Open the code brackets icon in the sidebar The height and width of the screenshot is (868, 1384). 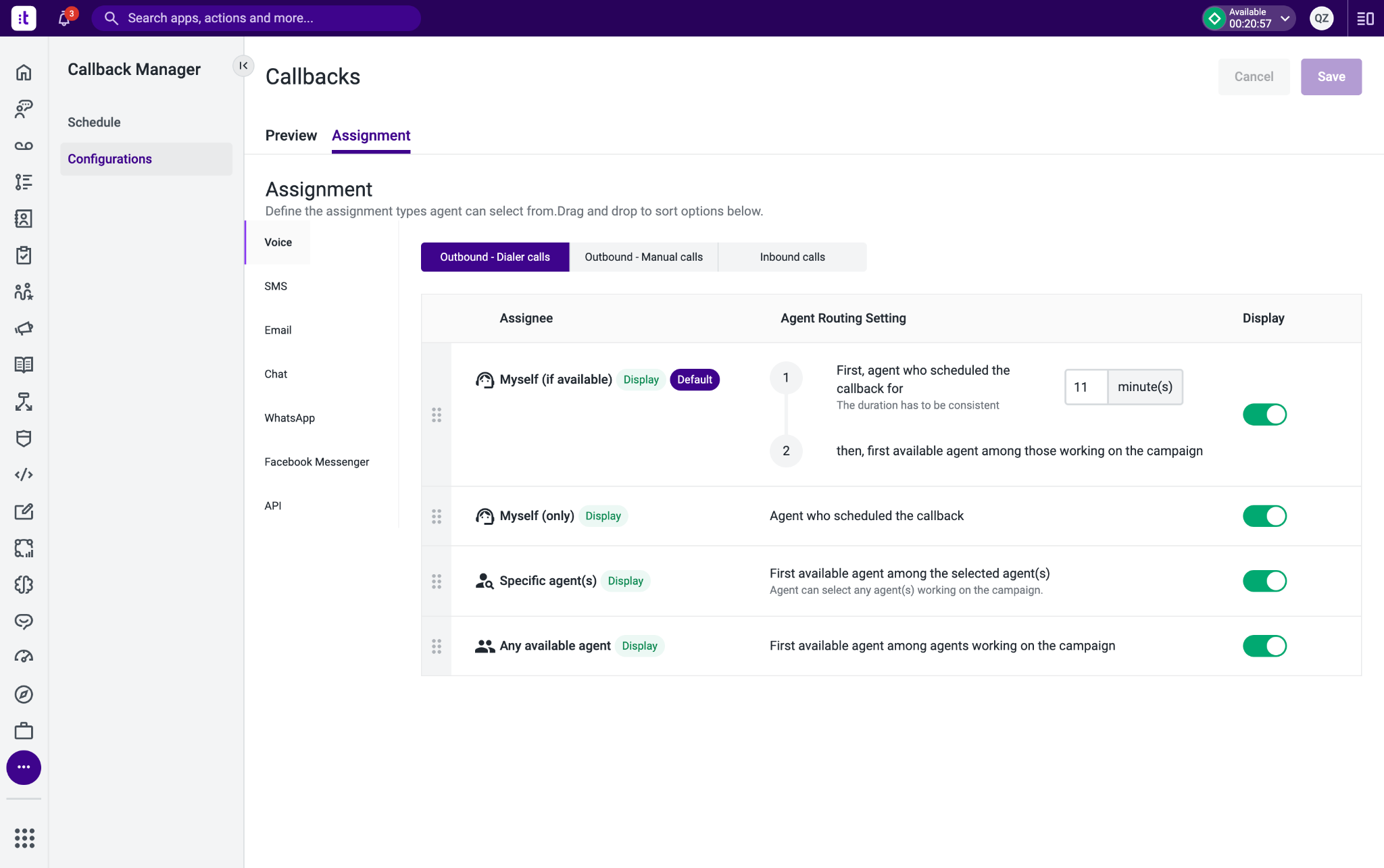[24, 475]
